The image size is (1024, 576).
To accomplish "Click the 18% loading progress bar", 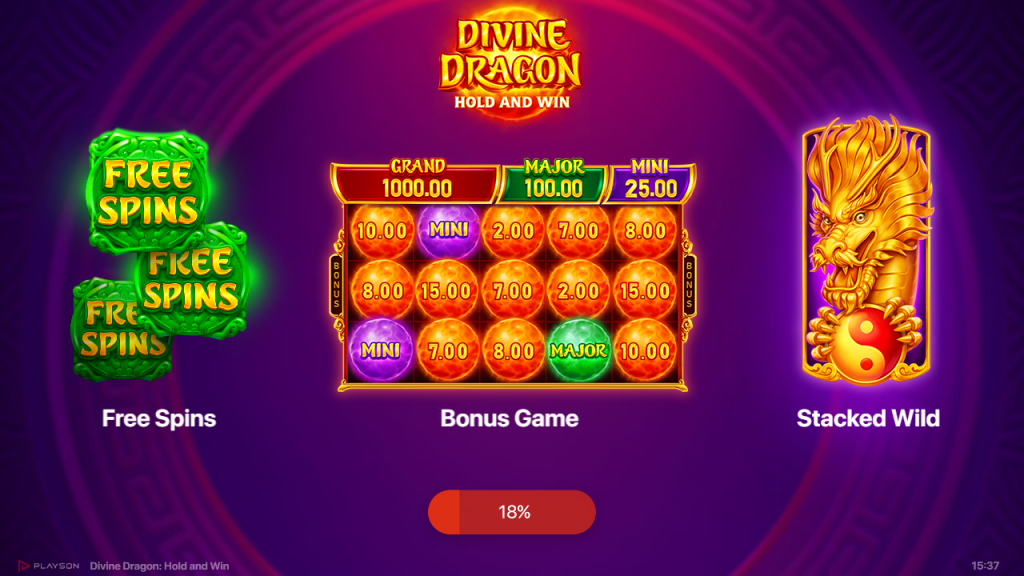I will (512, 512).
